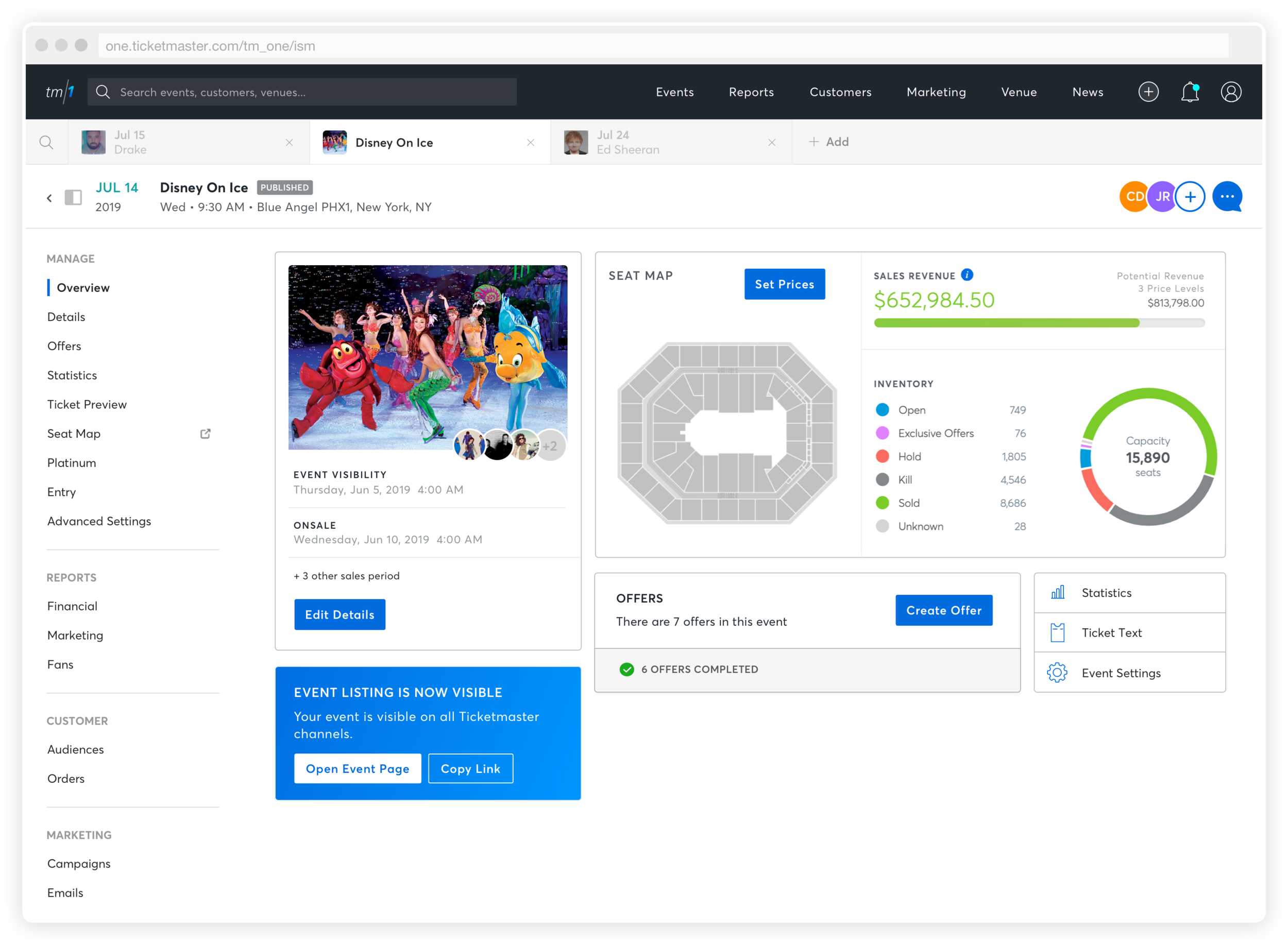Screen dimensions: 1288x945
Task: Click the search magnifier icon beside event tabs
Action: 46,143
